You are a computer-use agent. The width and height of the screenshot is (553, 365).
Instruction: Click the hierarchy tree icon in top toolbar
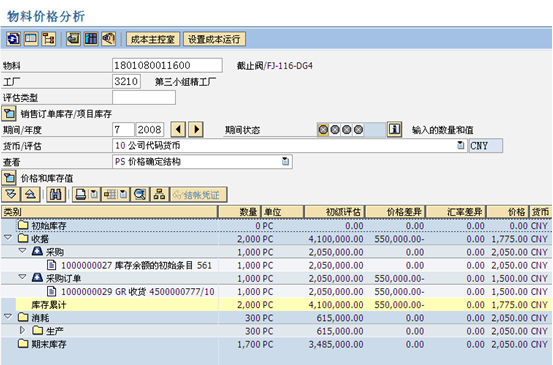point(49,39)
